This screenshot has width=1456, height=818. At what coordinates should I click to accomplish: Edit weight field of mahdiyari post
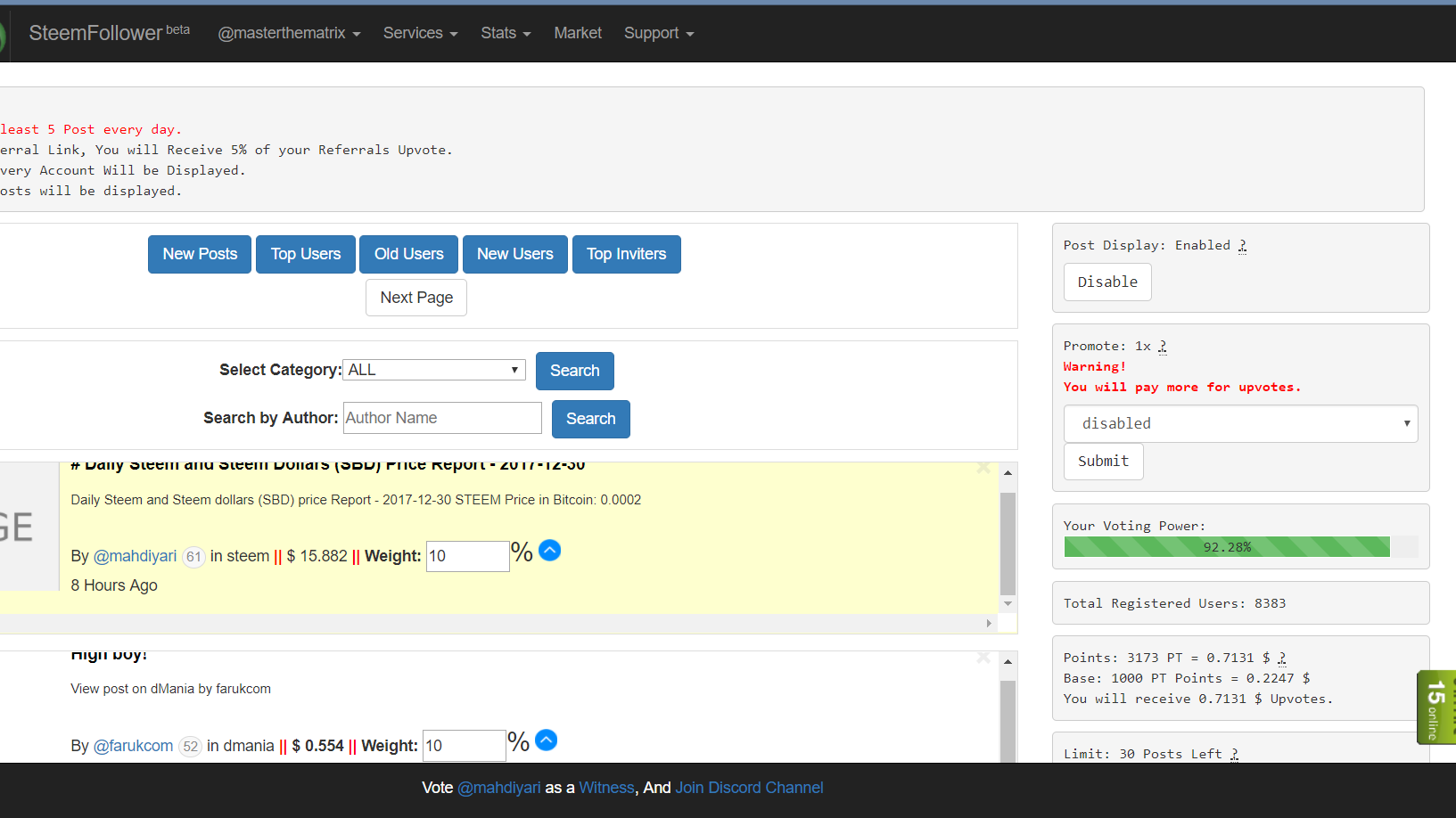(467, 556)
